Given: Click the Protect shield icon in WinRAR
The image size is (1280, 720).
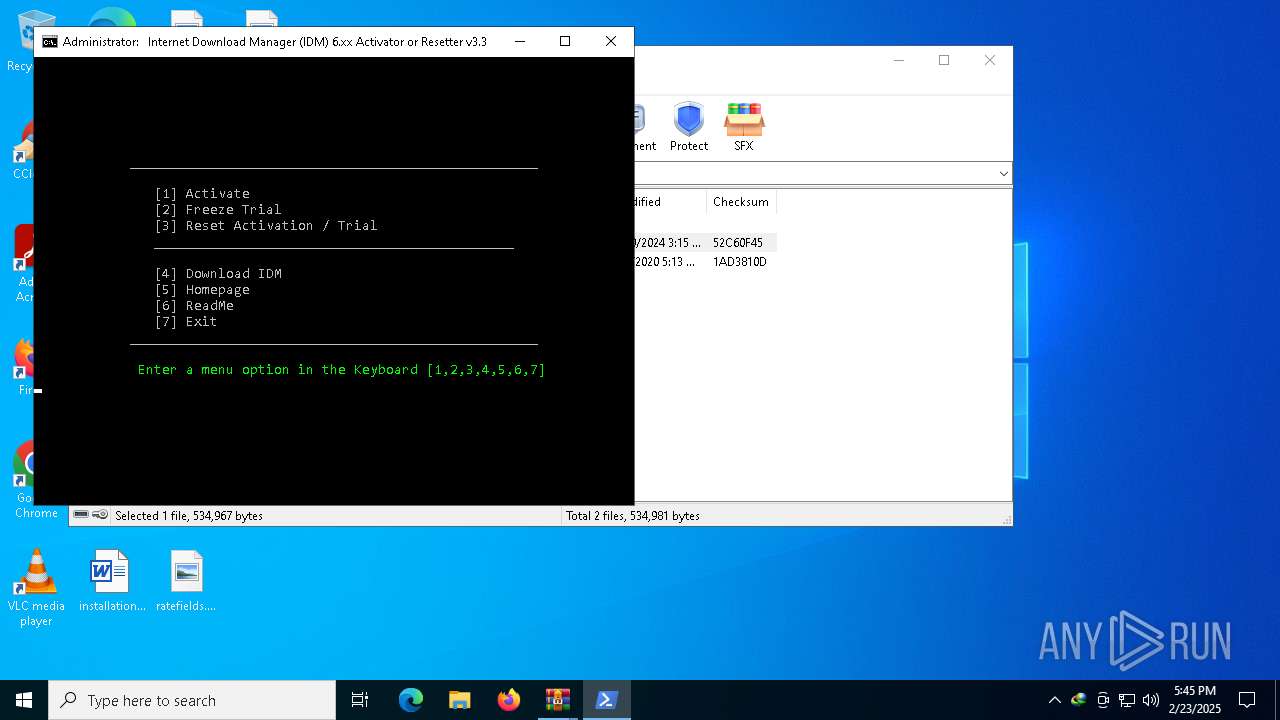Looking at the screenshot, I should 688,120.
